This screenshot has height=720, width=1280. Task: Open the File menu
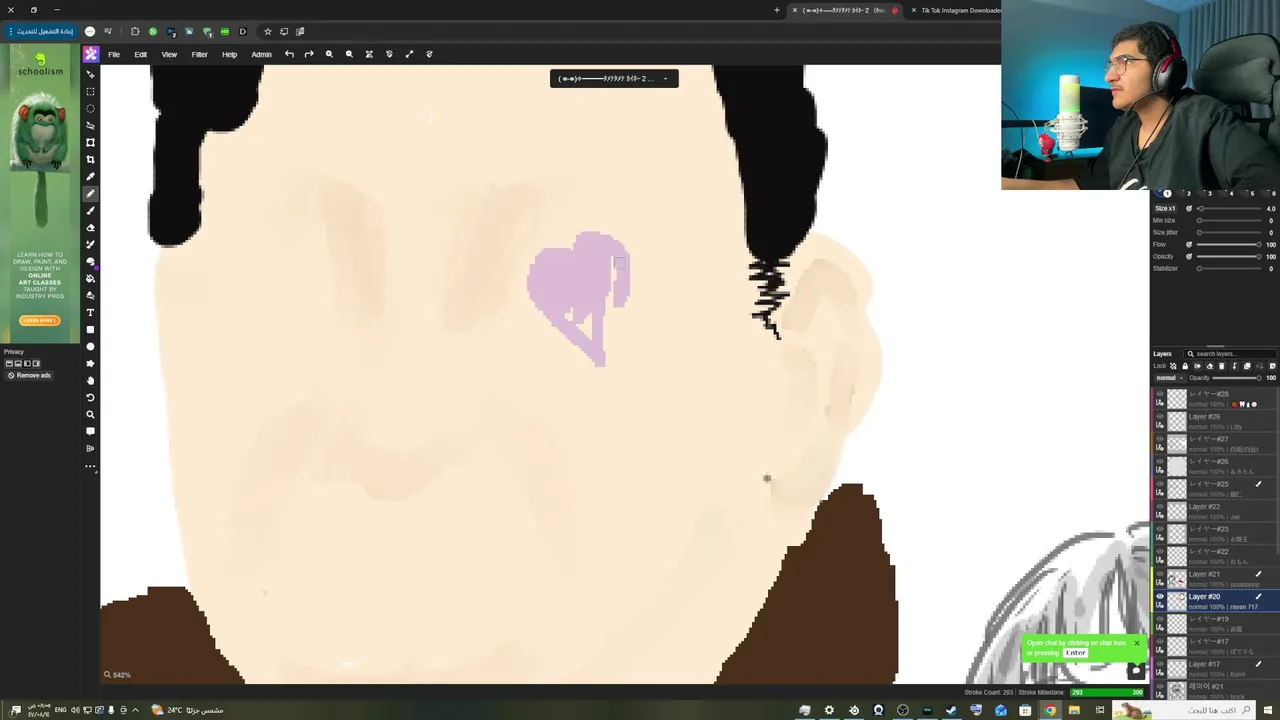114,54
